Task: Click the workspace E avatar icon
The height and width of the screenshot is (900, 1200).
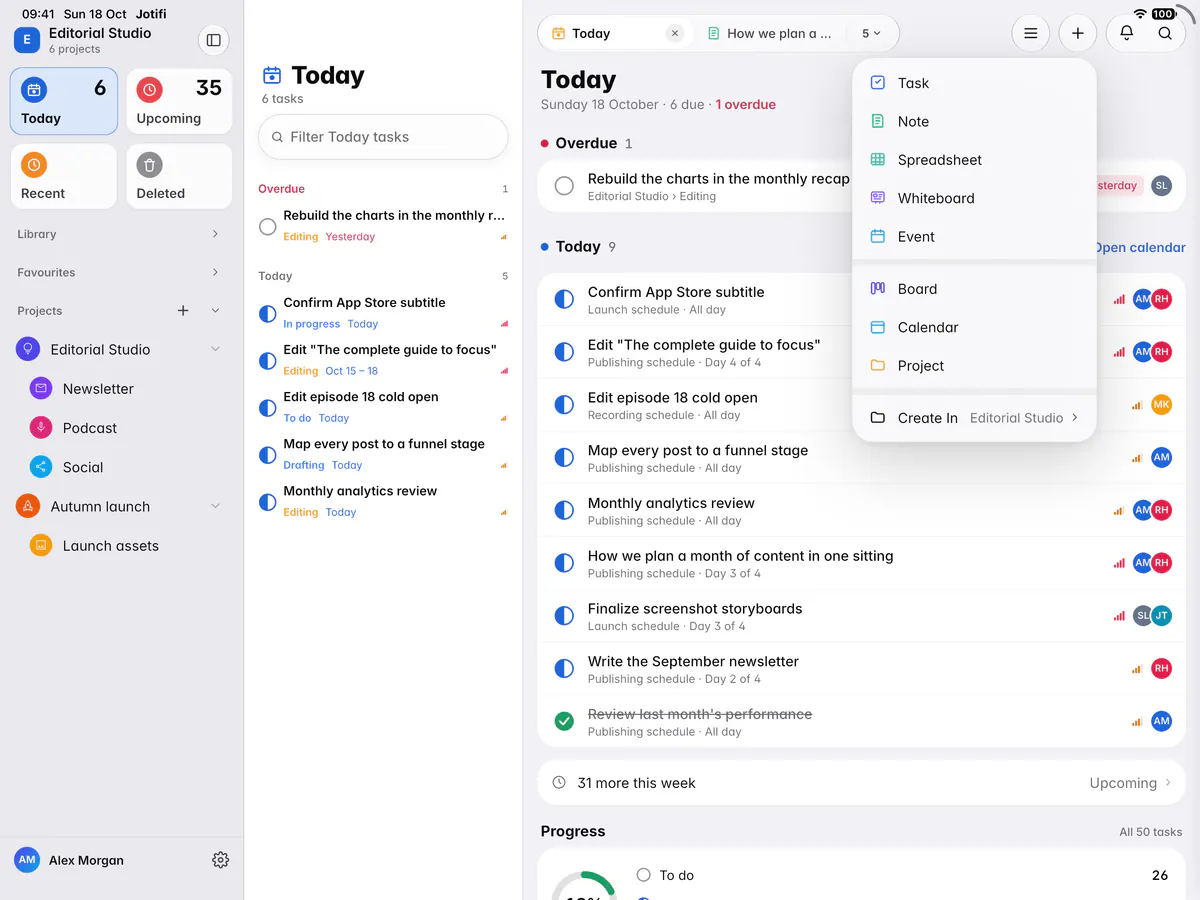Action: (26, 40)
